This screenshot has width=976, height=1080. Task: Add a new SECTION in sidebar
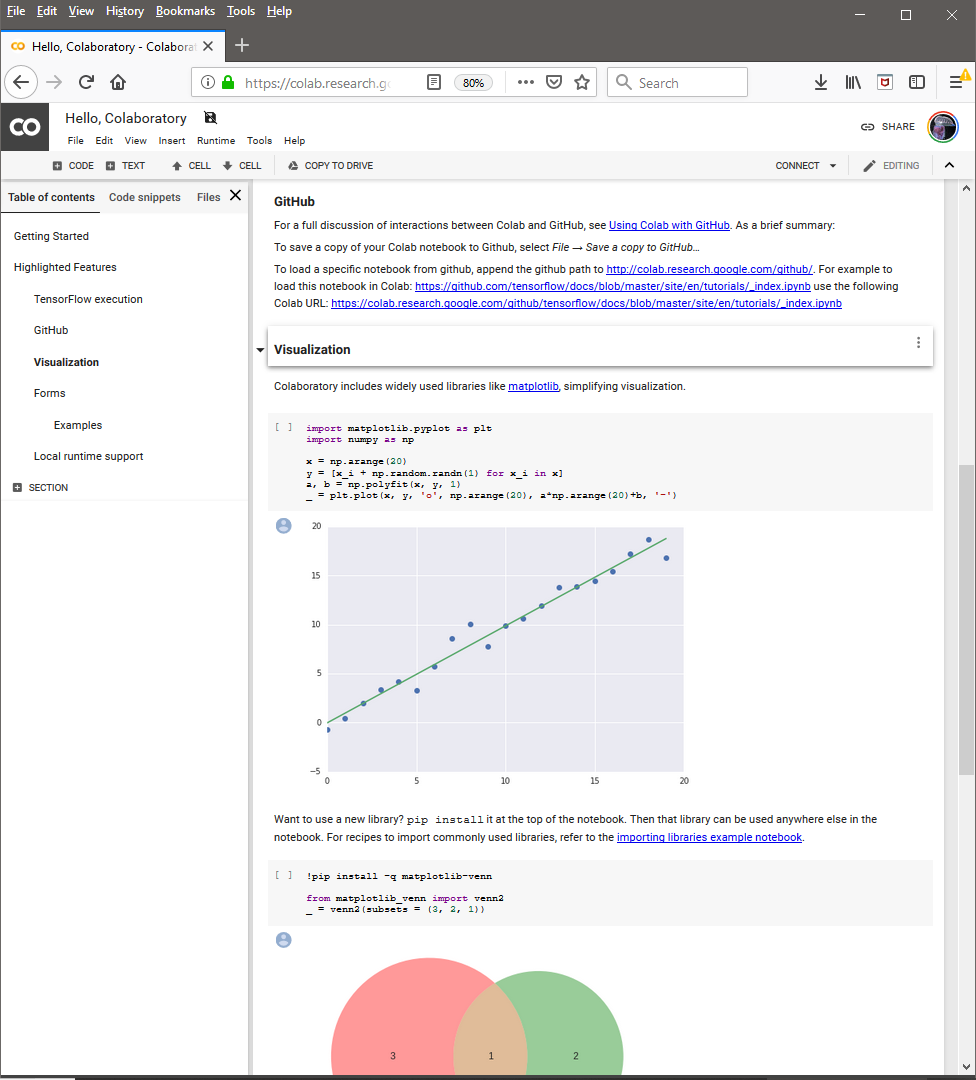[41, 488]
